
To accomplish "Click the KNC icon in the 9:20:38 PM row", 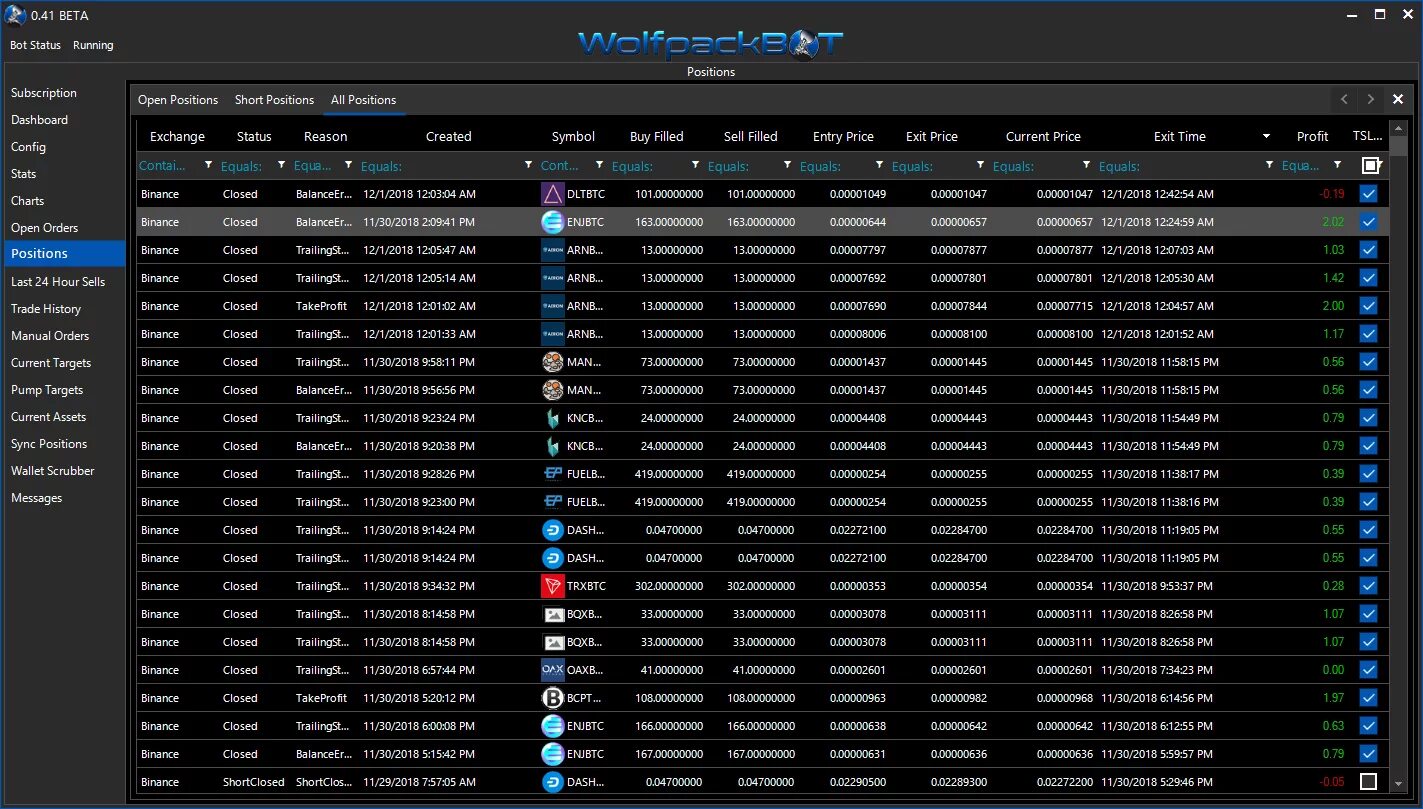I will pyautogui.click(x=553, y=446).
